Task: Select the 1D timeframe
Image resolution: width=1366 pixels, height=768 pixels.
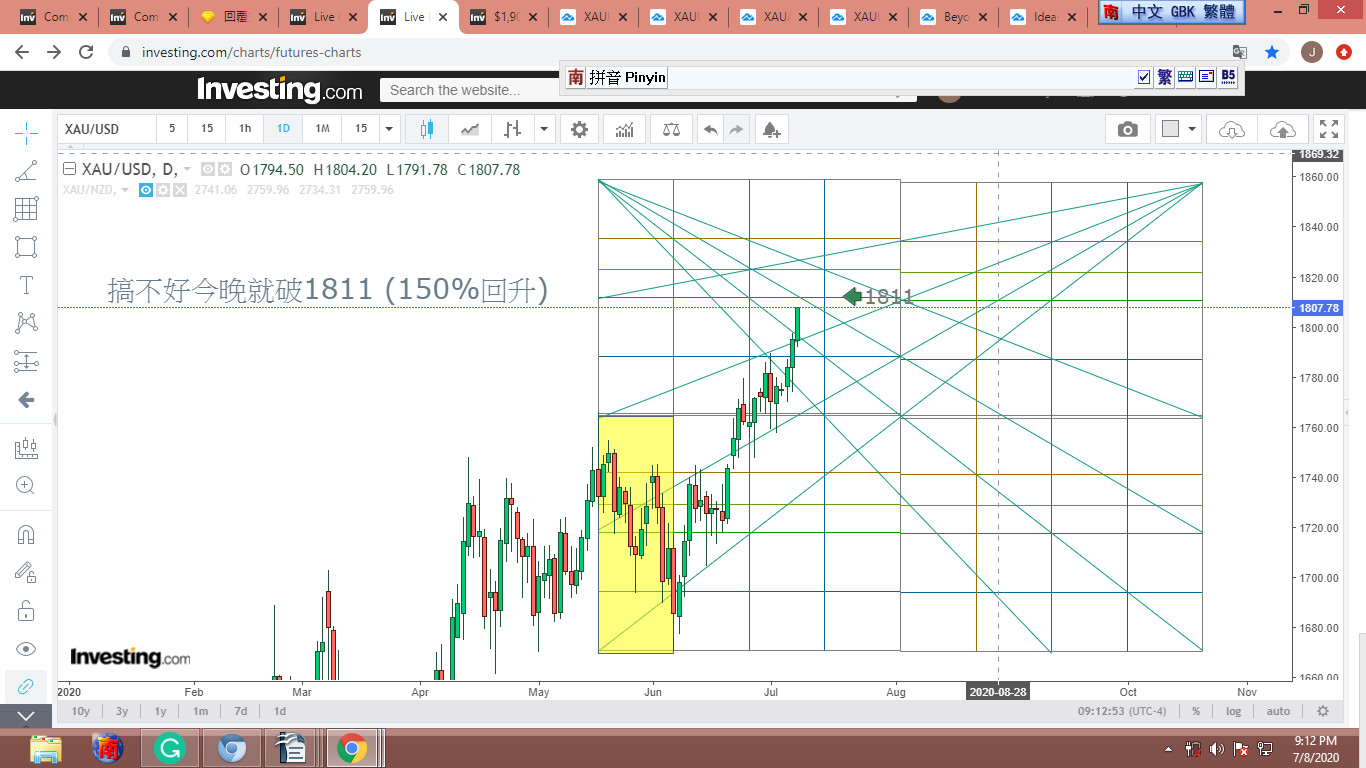Action: (283, 129)
